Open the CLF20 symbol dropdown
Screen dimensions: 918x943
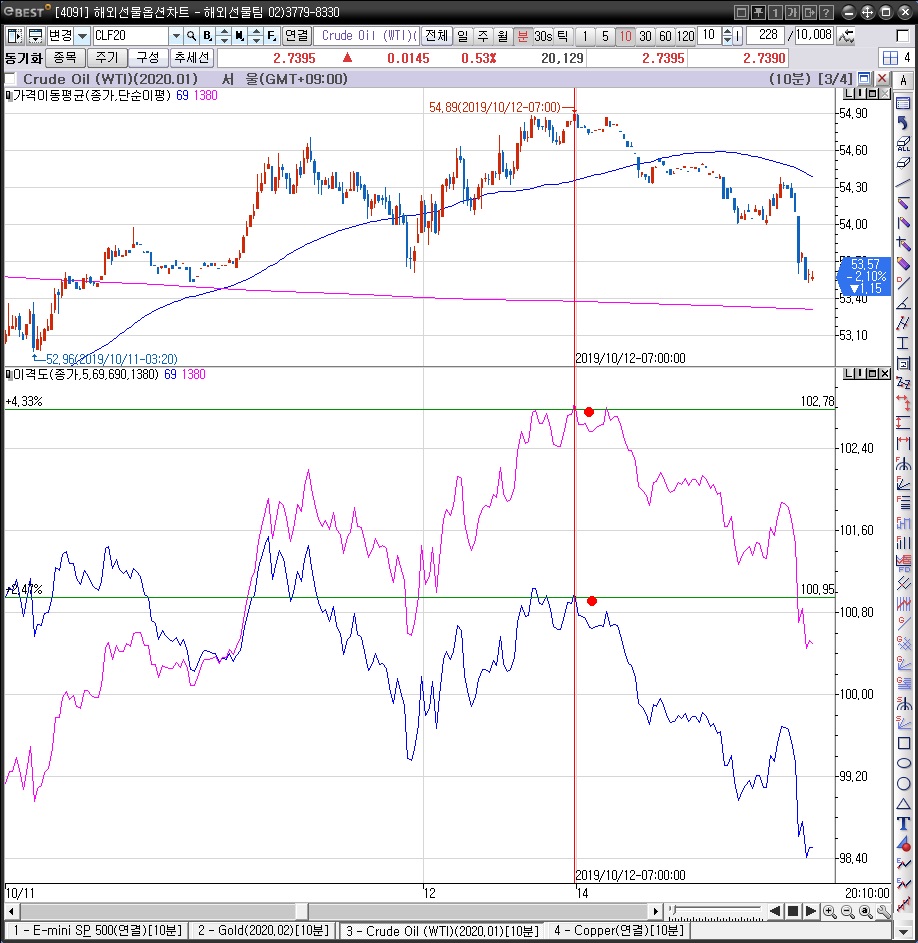(x=176, y=36)
